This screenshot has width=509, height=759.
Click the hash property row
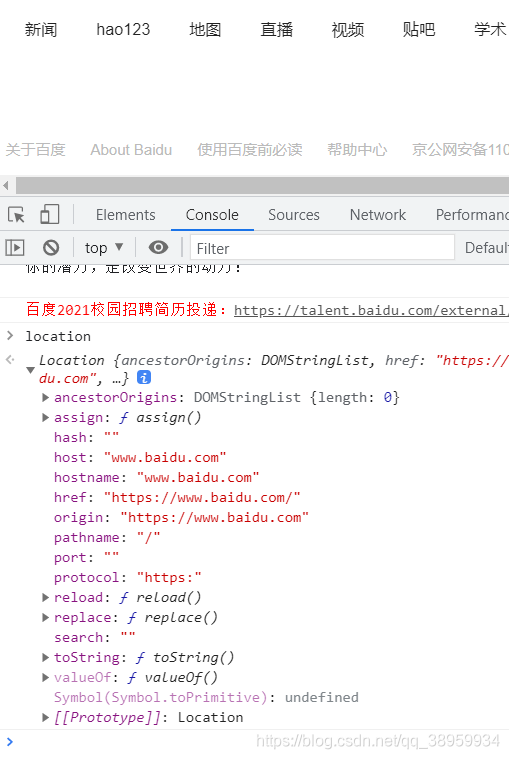(87, 438)
